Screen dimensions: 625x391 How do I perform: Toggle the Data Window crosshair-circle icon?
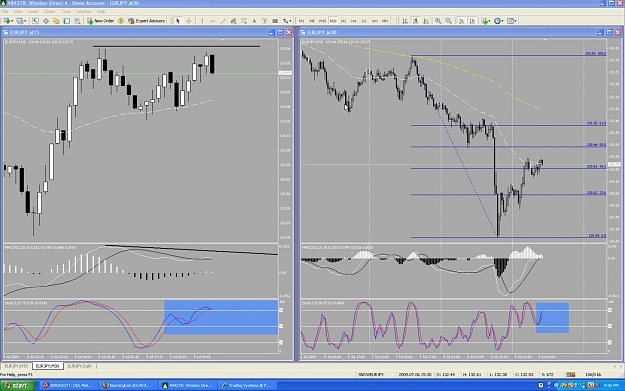(x=46, y=21)
